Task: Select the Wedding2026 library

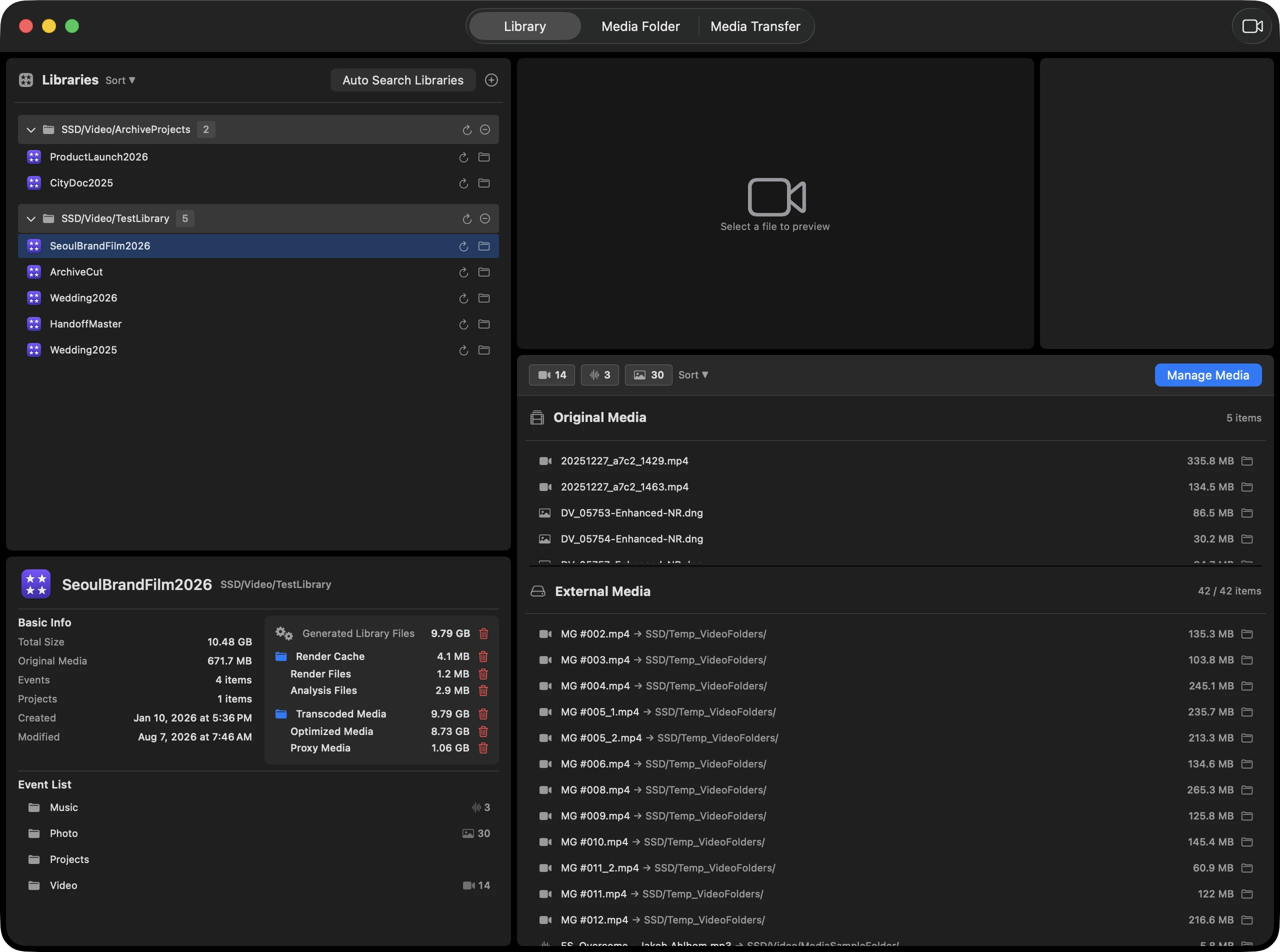Action: 258,298
